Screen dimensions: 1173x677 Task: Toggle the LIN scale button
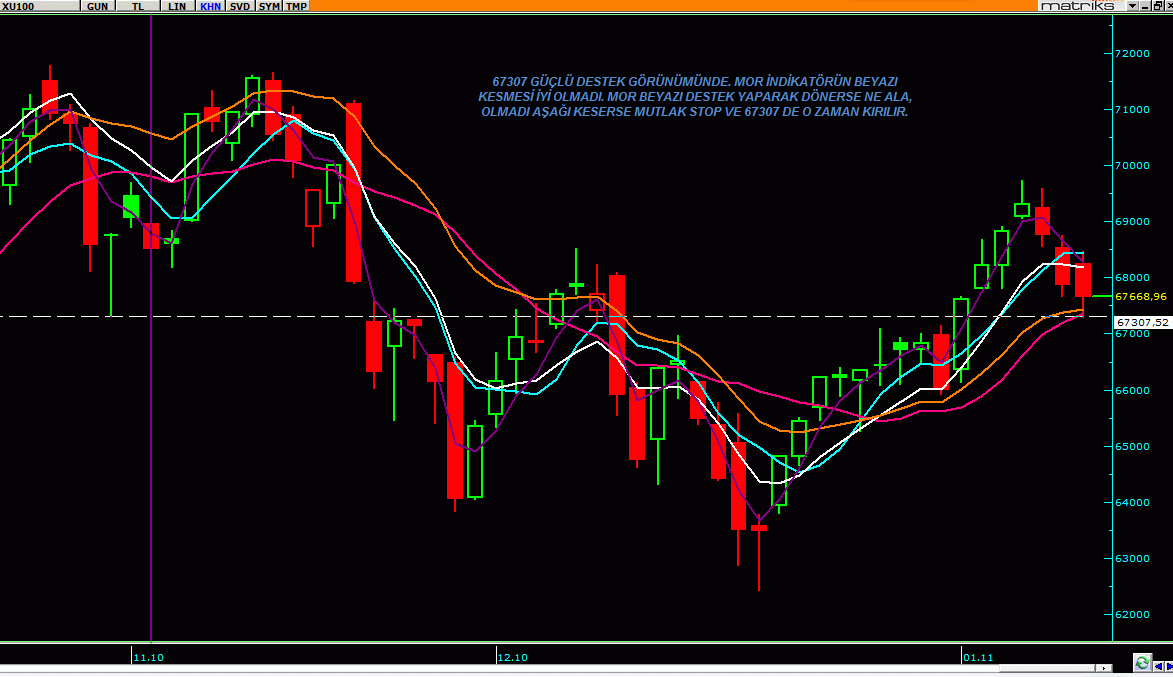coord(176,6)
